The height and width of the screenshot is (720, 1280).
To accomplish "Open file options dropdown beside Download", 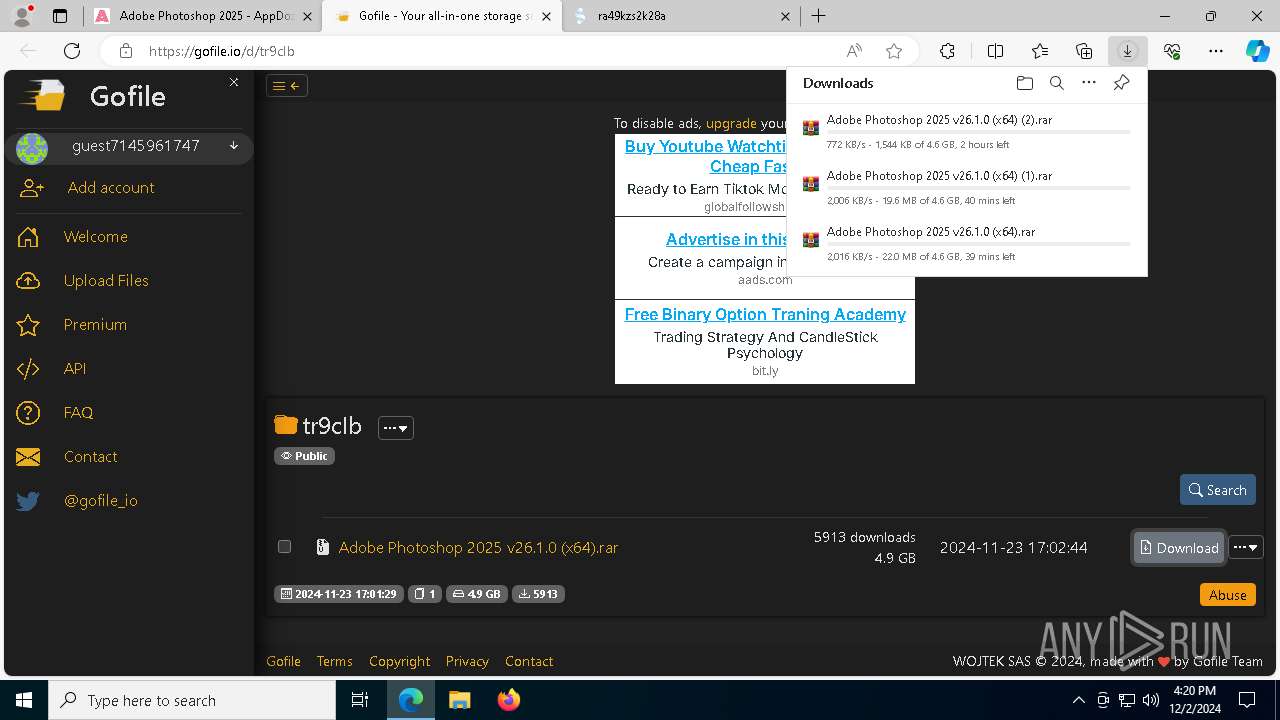I will coord(1246,547).
